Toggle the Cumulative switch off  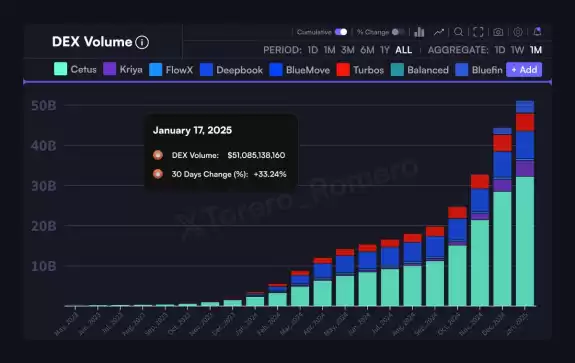click(341, 32)
